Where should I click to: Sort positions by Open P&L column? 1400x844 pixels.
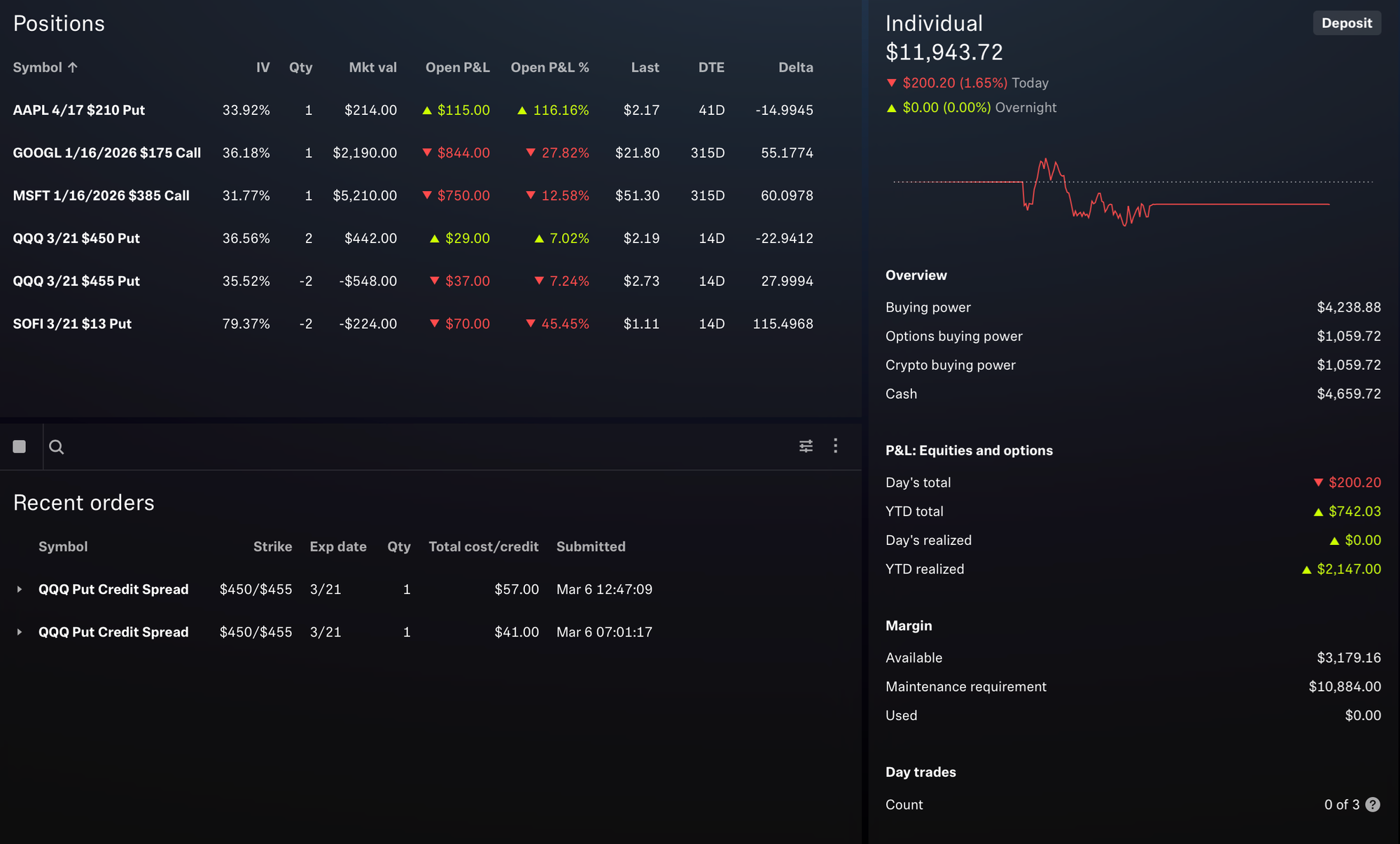tap(458, 67)
